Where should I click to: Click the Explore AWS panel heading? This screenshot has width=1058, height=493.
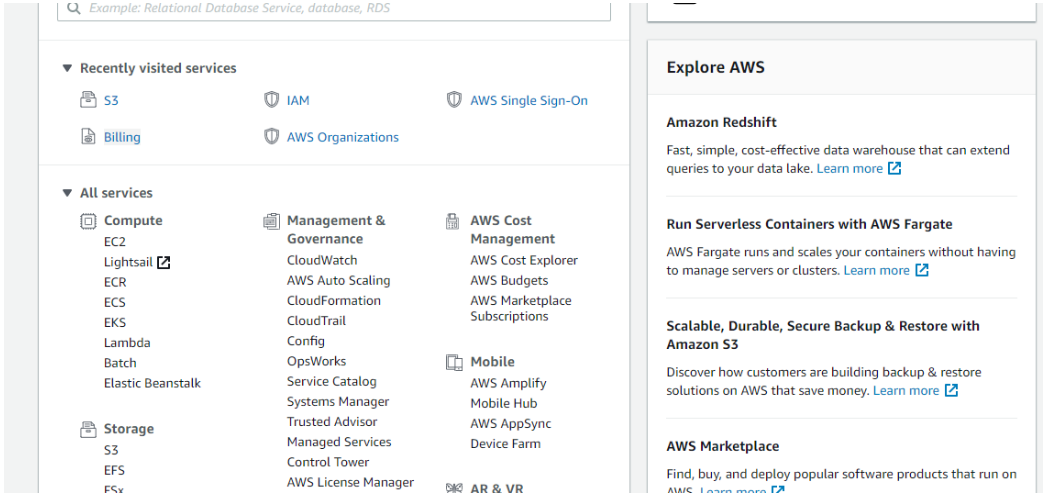pyautogui.click(x=716, y=67)
